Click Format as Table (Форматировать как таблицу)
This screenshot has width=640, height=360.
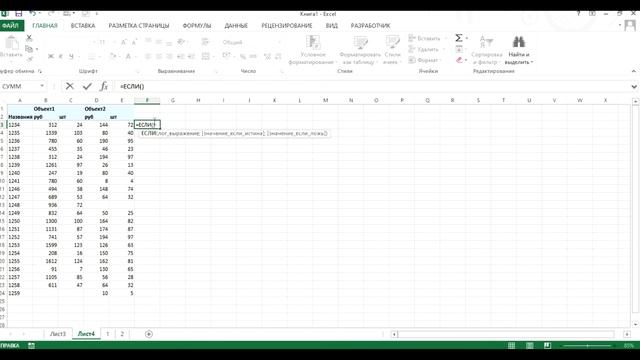coord(360,50)
